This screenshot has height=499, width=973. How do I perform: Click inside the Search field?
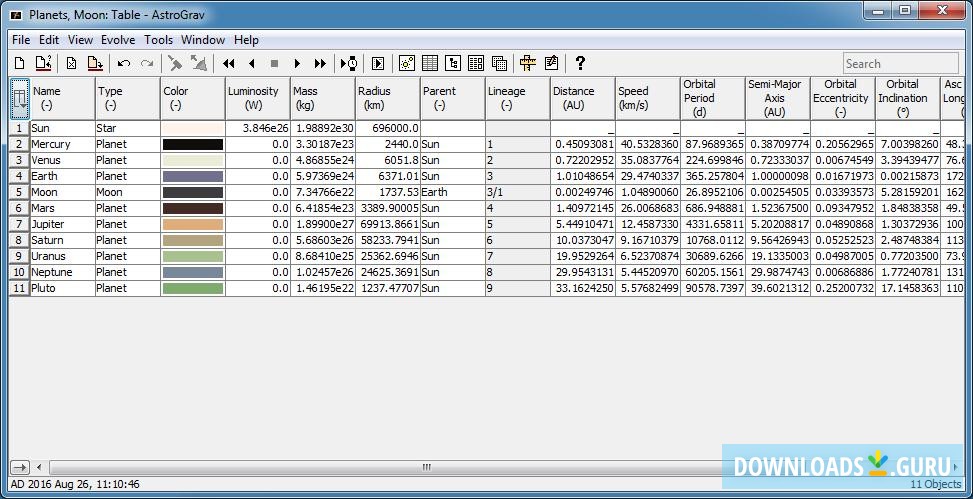pos(900,63)
